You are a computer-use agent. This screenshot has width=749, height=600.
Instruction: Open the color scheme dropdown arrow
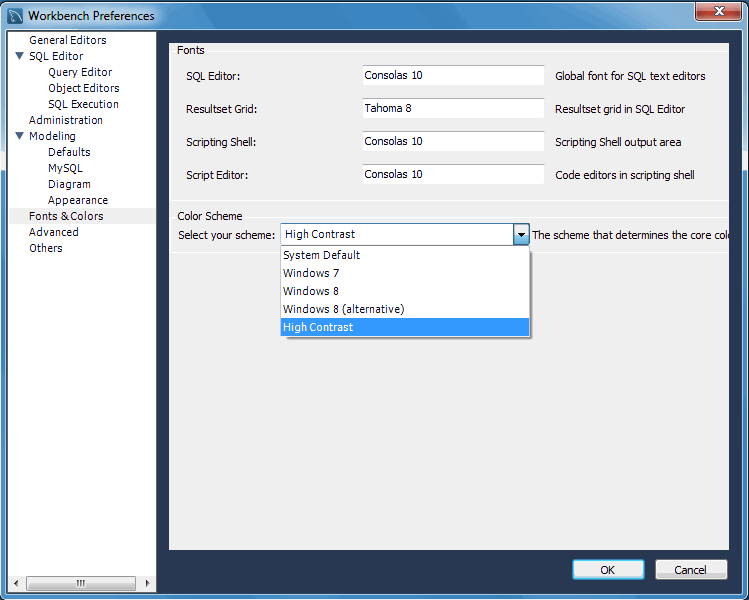(520, 234)
